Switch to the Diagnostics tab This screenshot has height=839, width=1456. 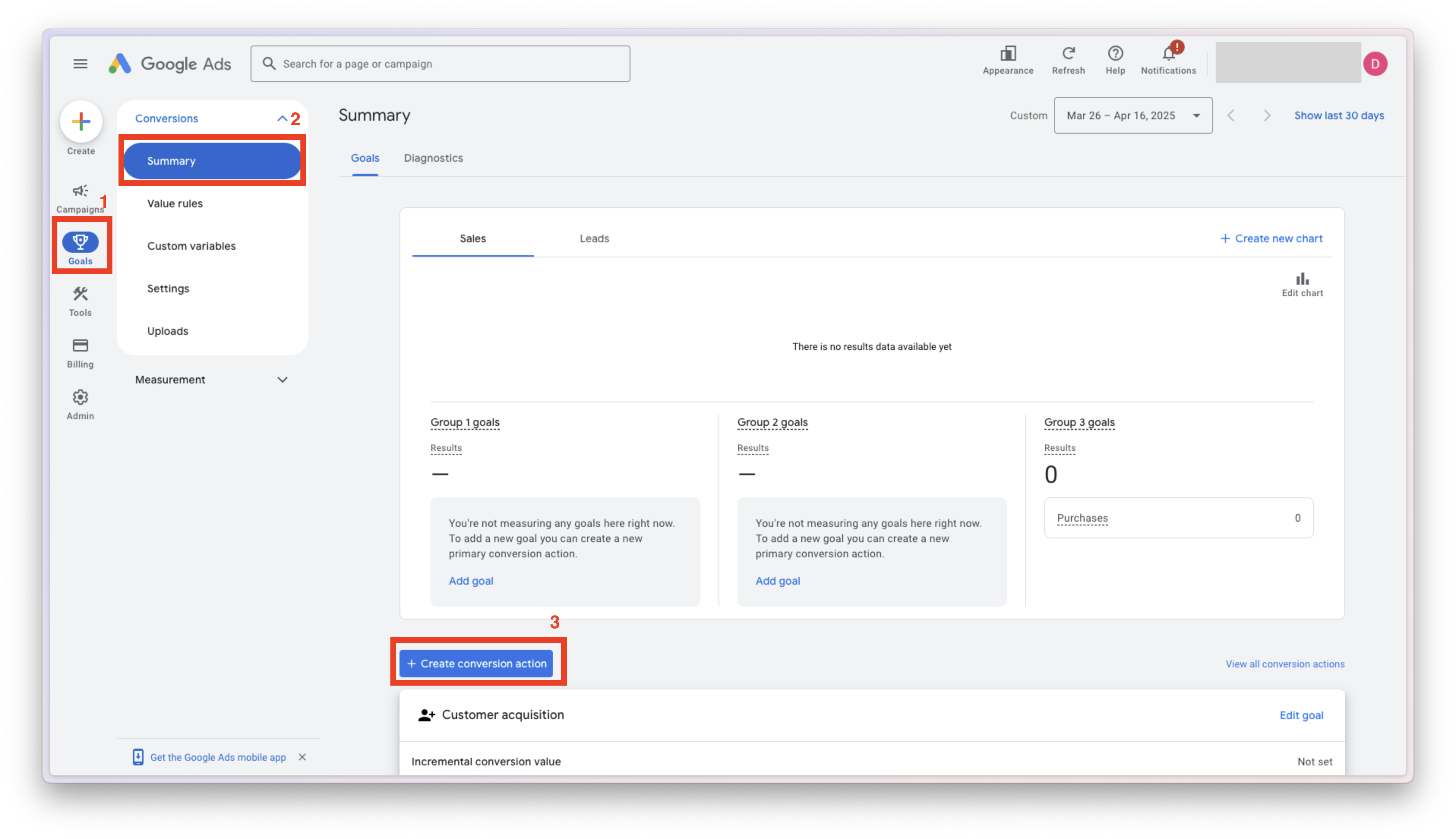point(433,158)
